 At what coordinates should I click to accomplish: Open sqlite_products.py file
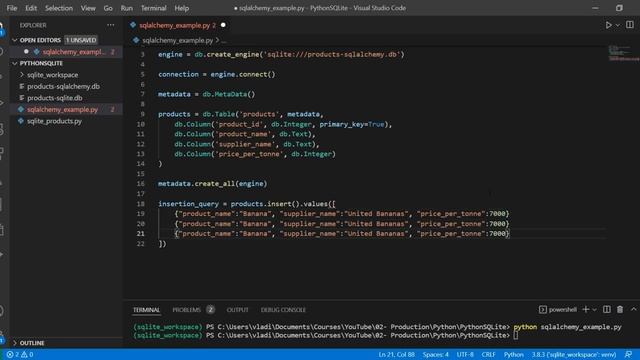(54, 121)
